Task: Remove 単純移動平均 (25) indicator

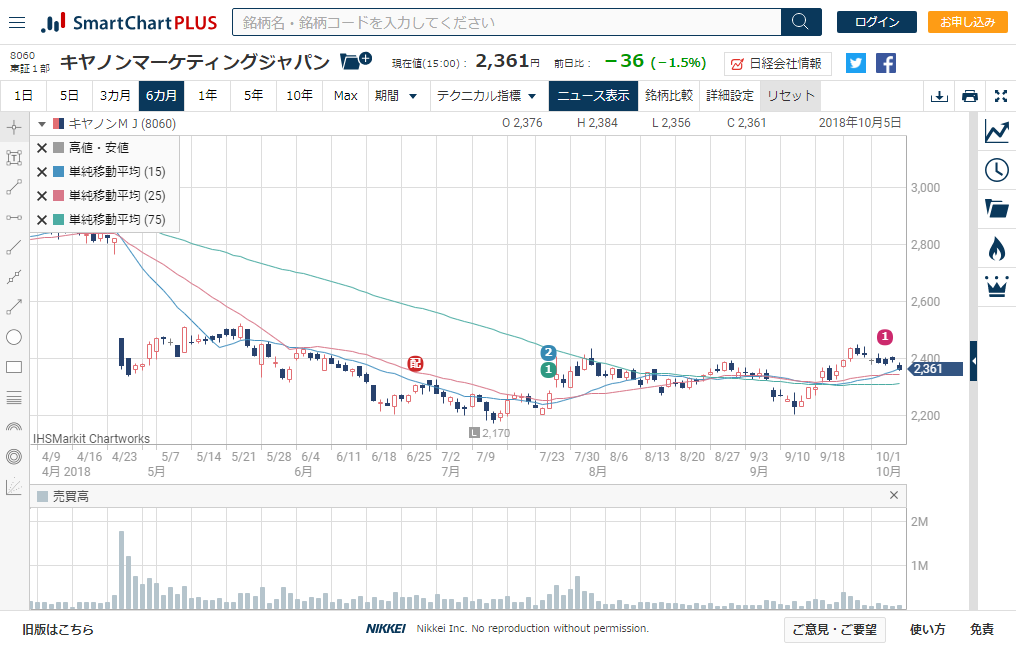Action: pyautogui.click(x=42, y=196)
